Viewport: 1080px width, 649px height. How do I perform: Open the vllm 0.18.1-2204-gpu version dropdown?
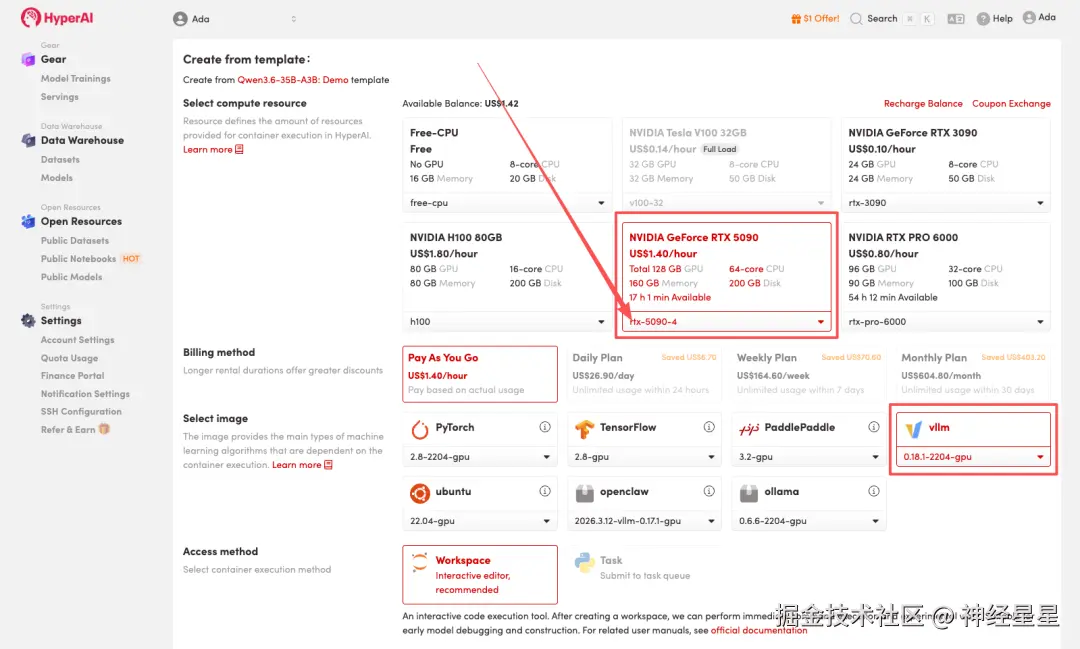[x=973, y=457]
